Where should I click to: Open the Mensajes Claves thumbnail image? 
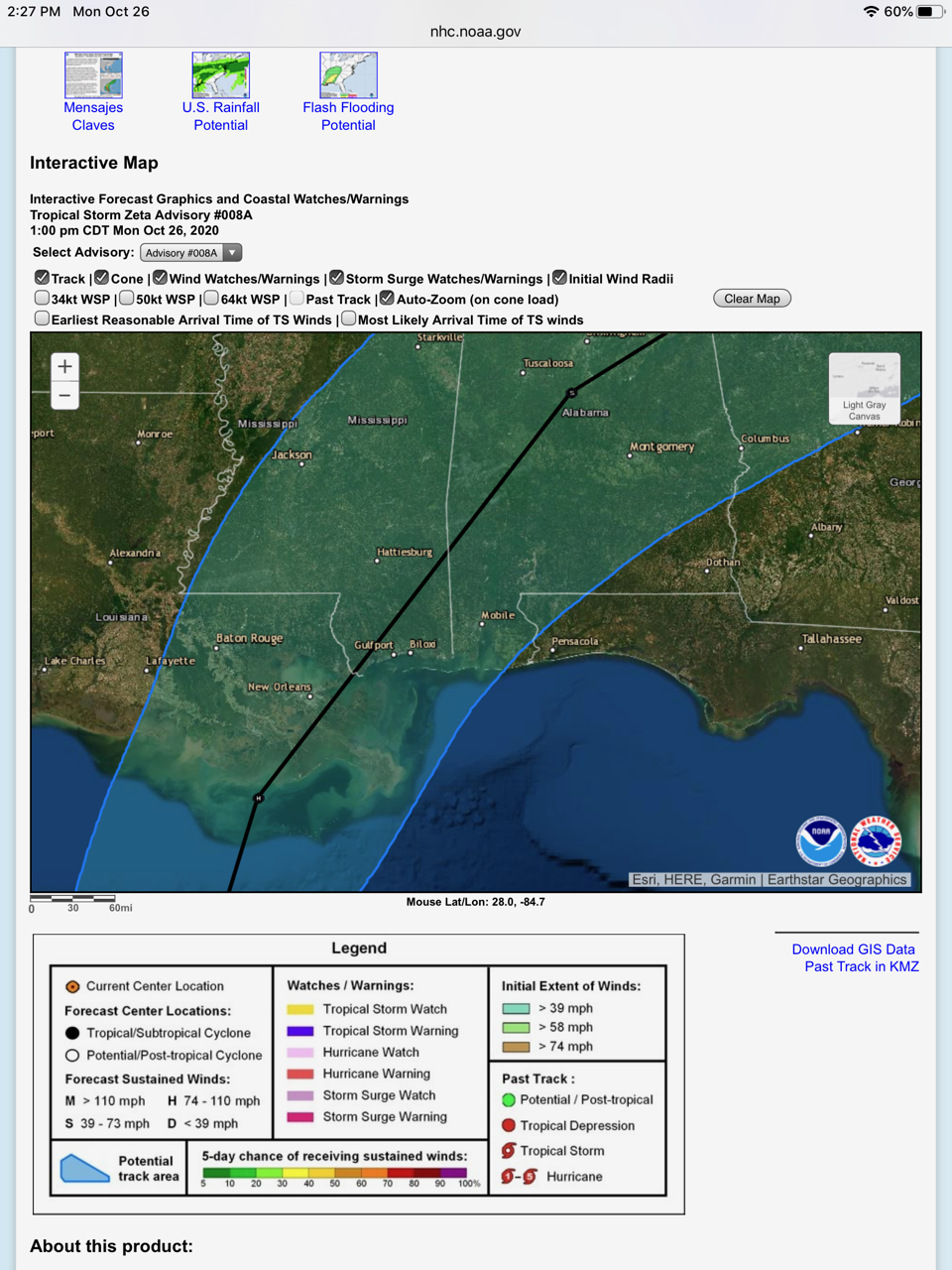point(93,75)
